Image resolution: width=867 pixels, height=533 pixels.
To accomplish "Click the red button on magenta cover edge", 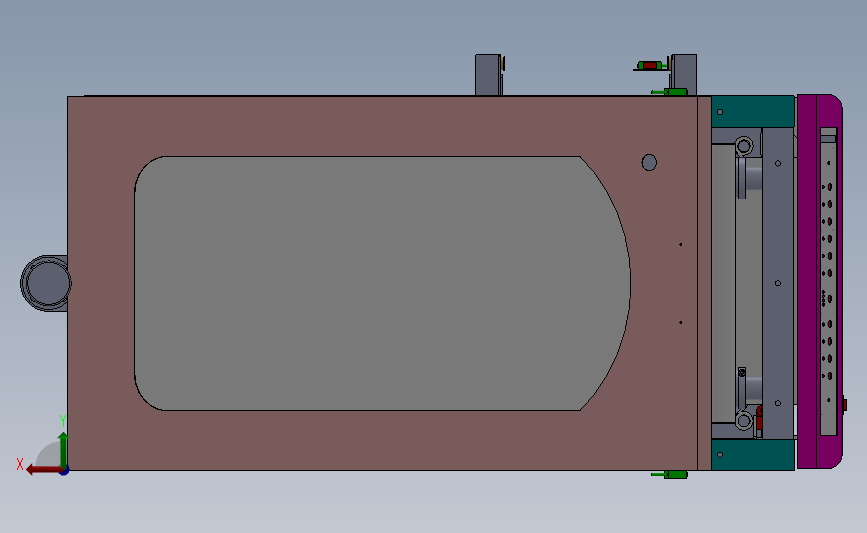I will 844,404.
